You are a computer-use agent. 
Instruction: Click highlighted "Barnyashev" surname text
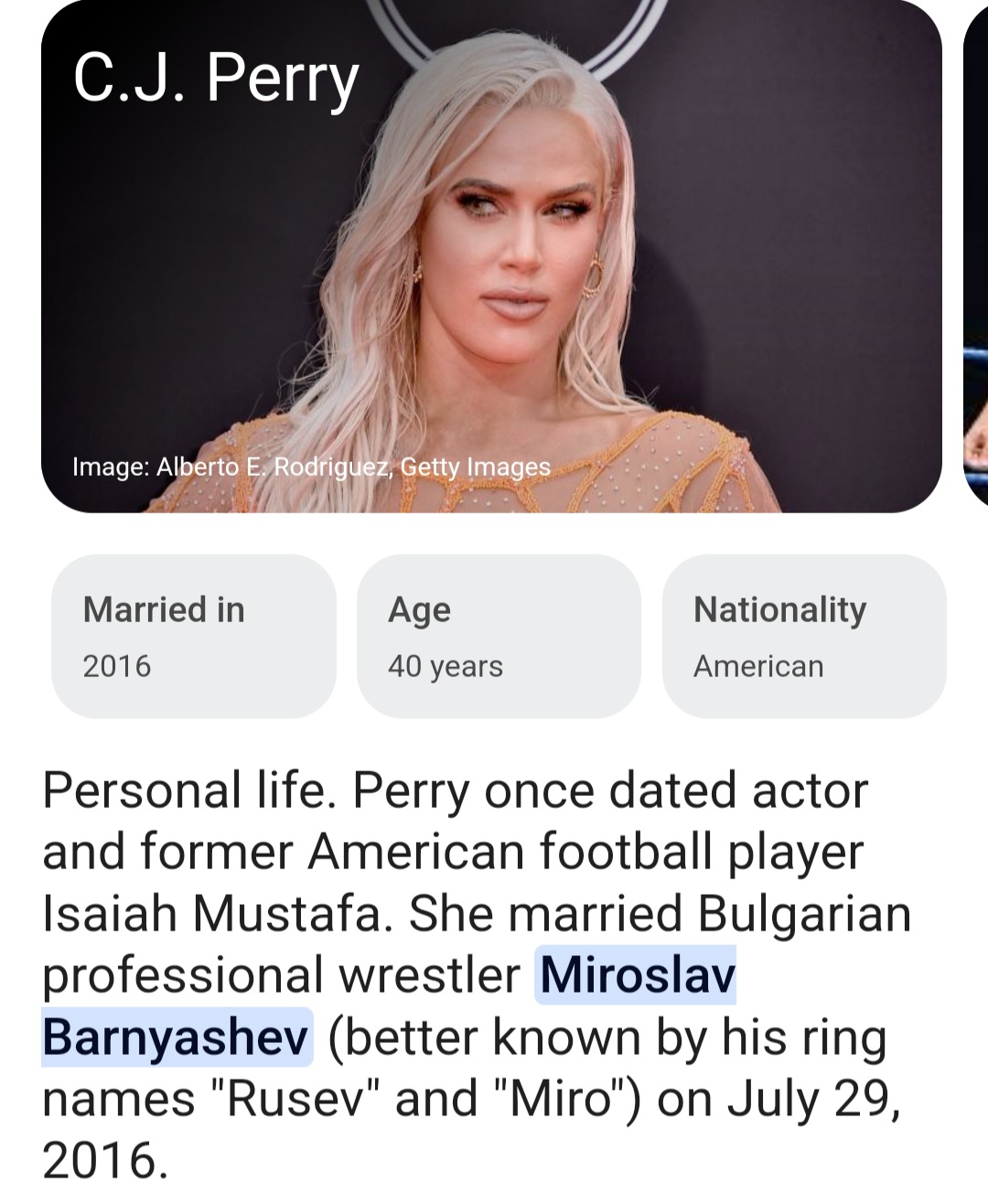pos(177,1037)
